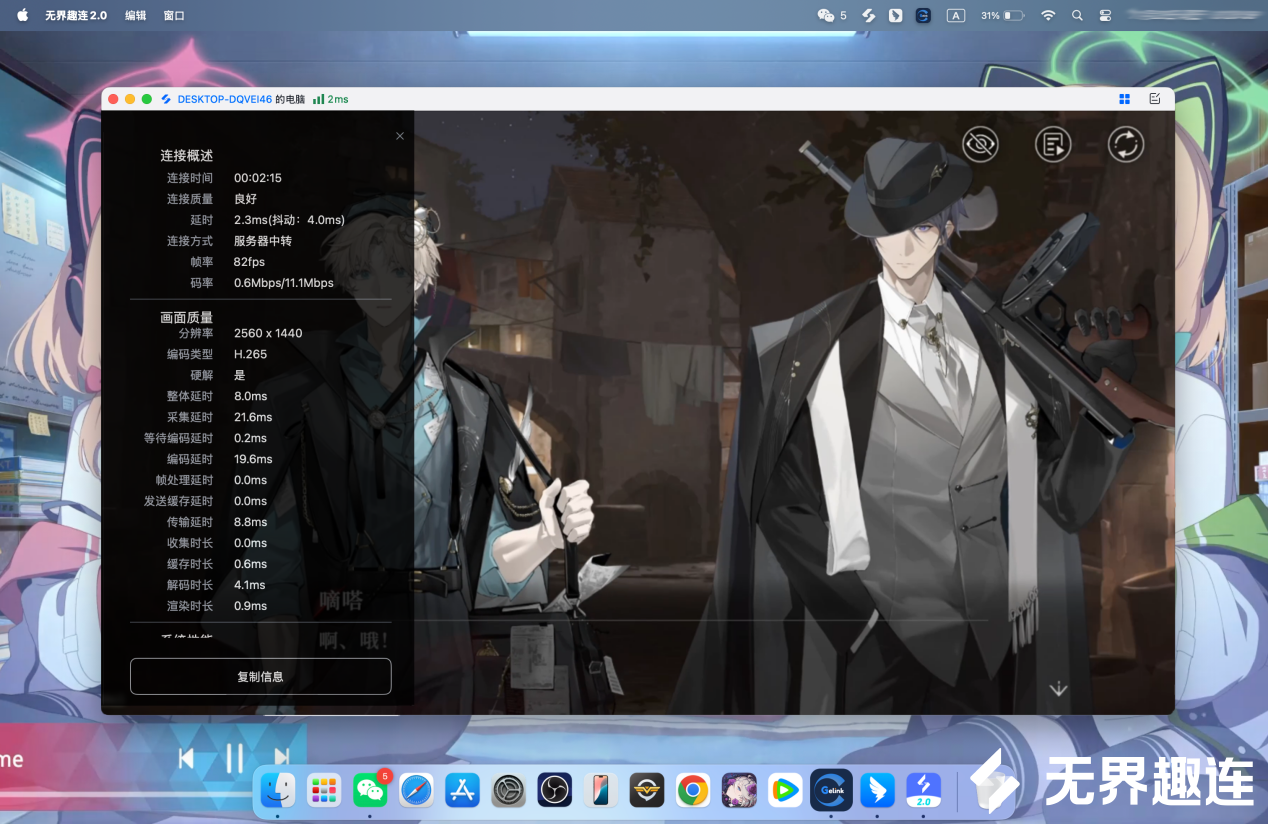Open the anime character game icon in the dock
The image size is (1268, 824).
click(740, 790)
